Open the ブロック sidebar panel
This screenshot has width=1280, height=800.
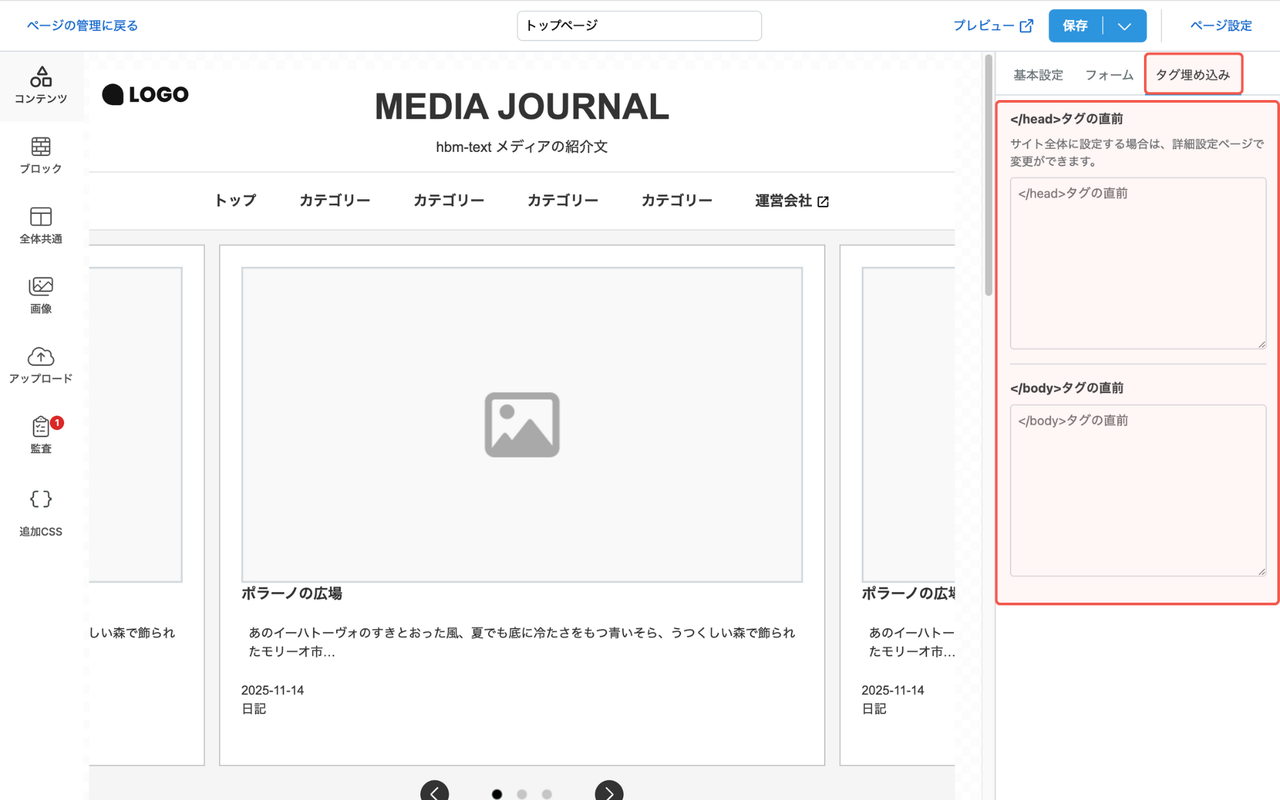click(41, 156)
